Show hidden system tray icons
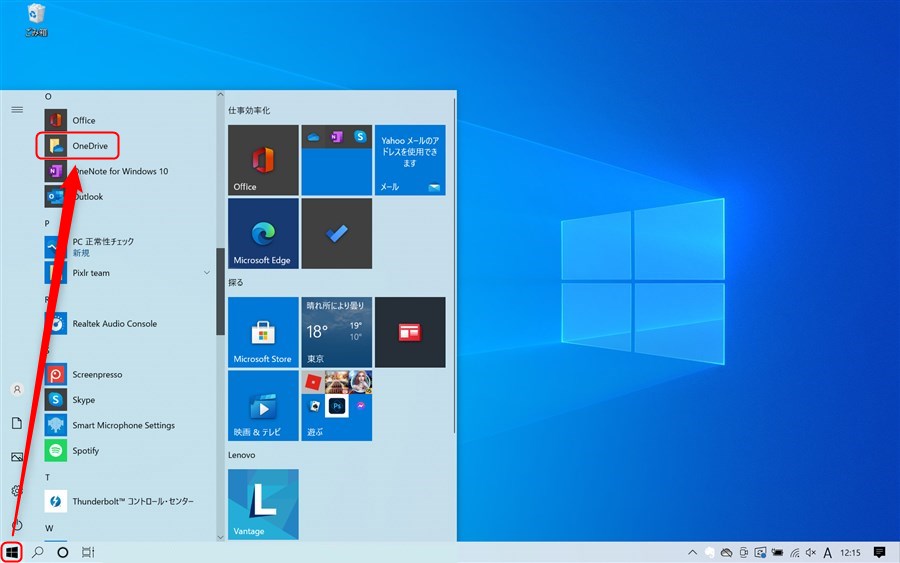Screen dimensions: 900x563 pos(692,552)
